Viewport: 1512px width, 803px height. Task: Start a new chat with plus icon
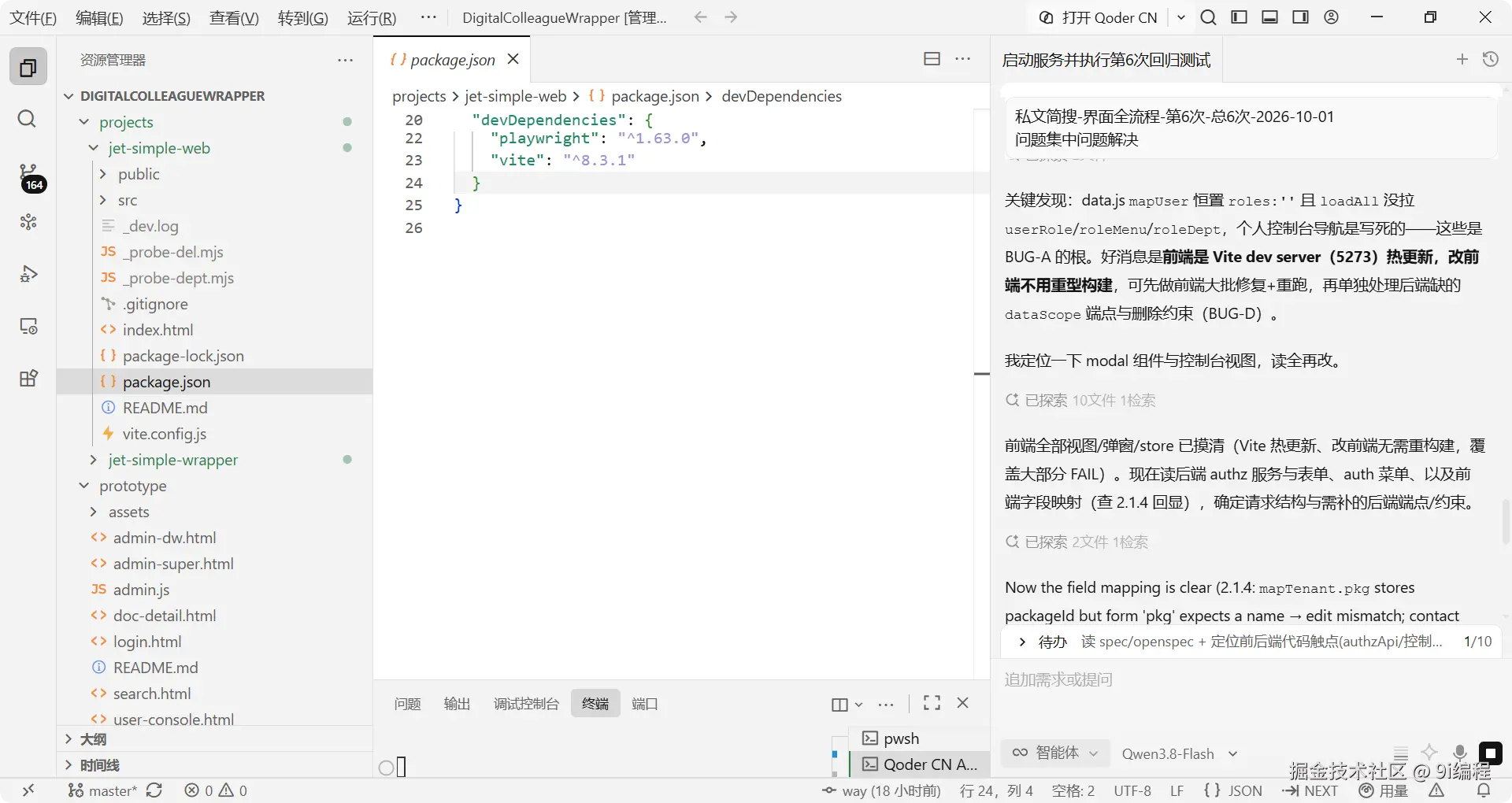[1462, 59]
